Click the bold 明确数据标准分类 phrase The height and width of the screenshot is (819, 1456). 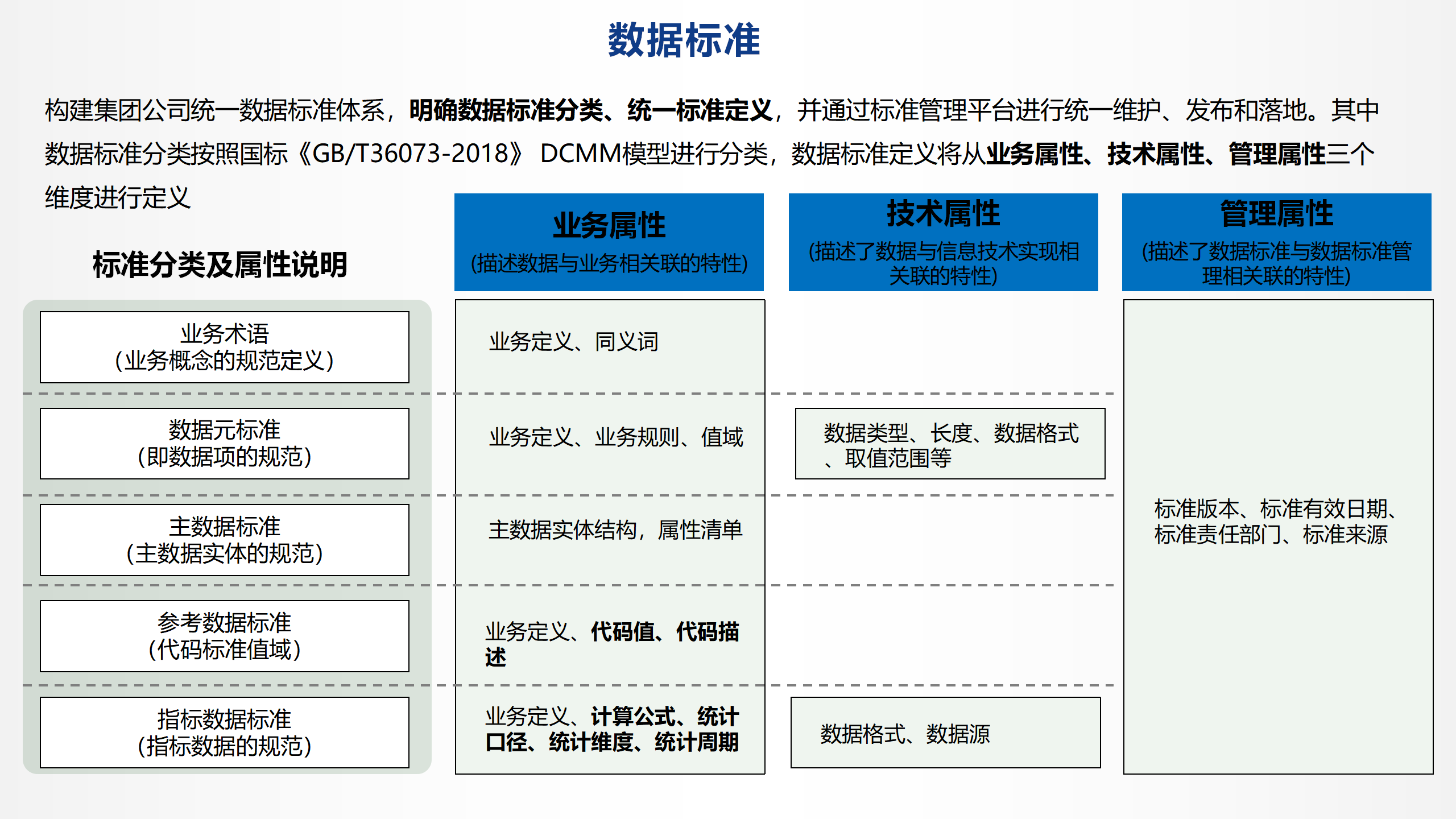click(x=506, y=110)
